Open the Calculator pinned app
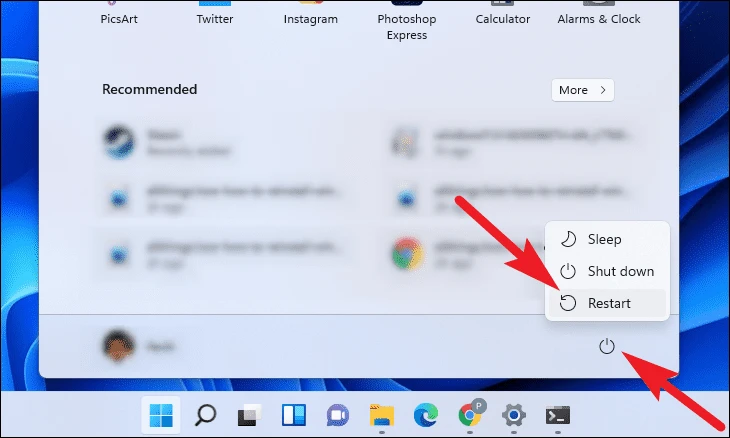 (x=502, y=13)
